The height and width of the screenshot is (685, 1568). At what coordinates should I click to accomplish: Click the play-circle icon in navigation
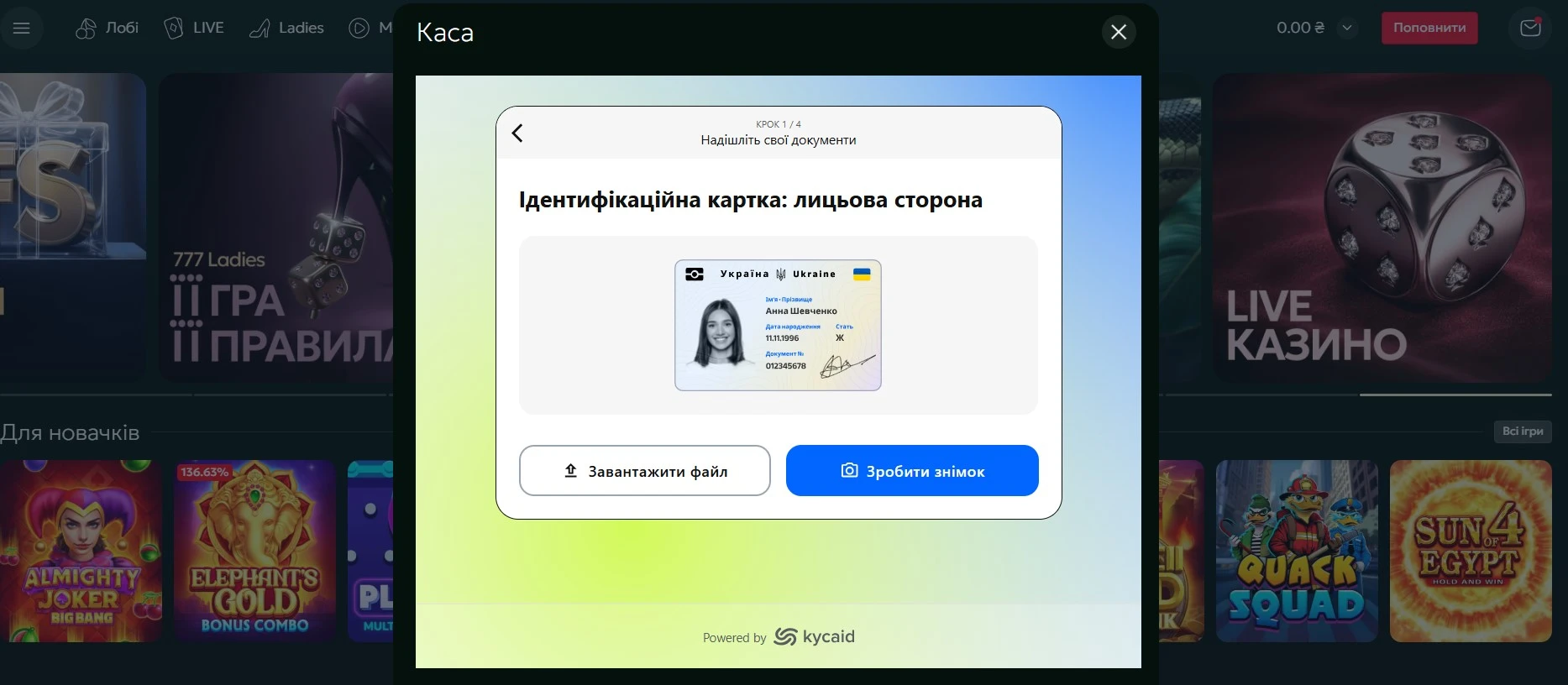tap(359, 28)
